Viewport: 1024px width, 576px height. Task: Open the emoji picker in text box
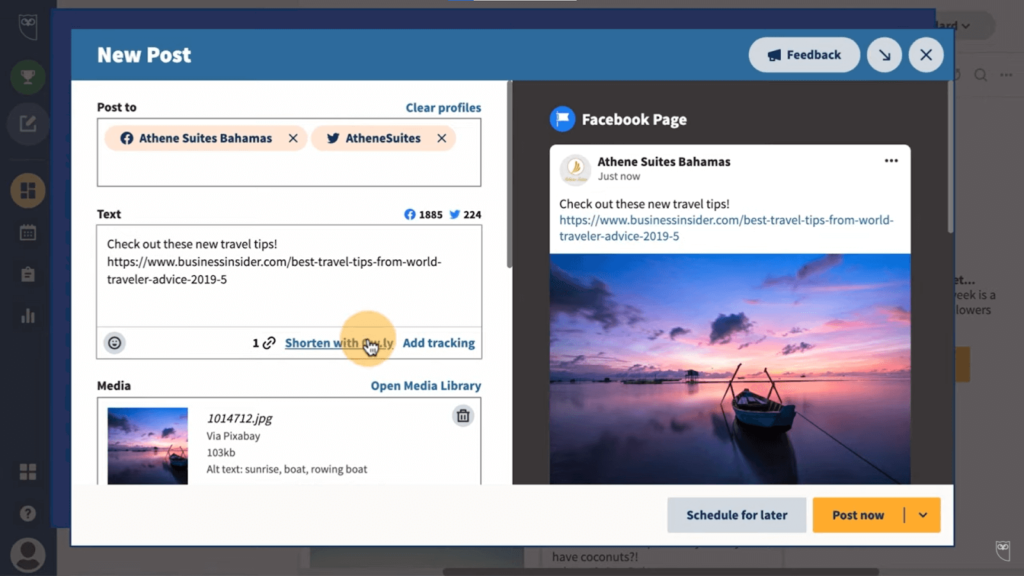(114, 343)
